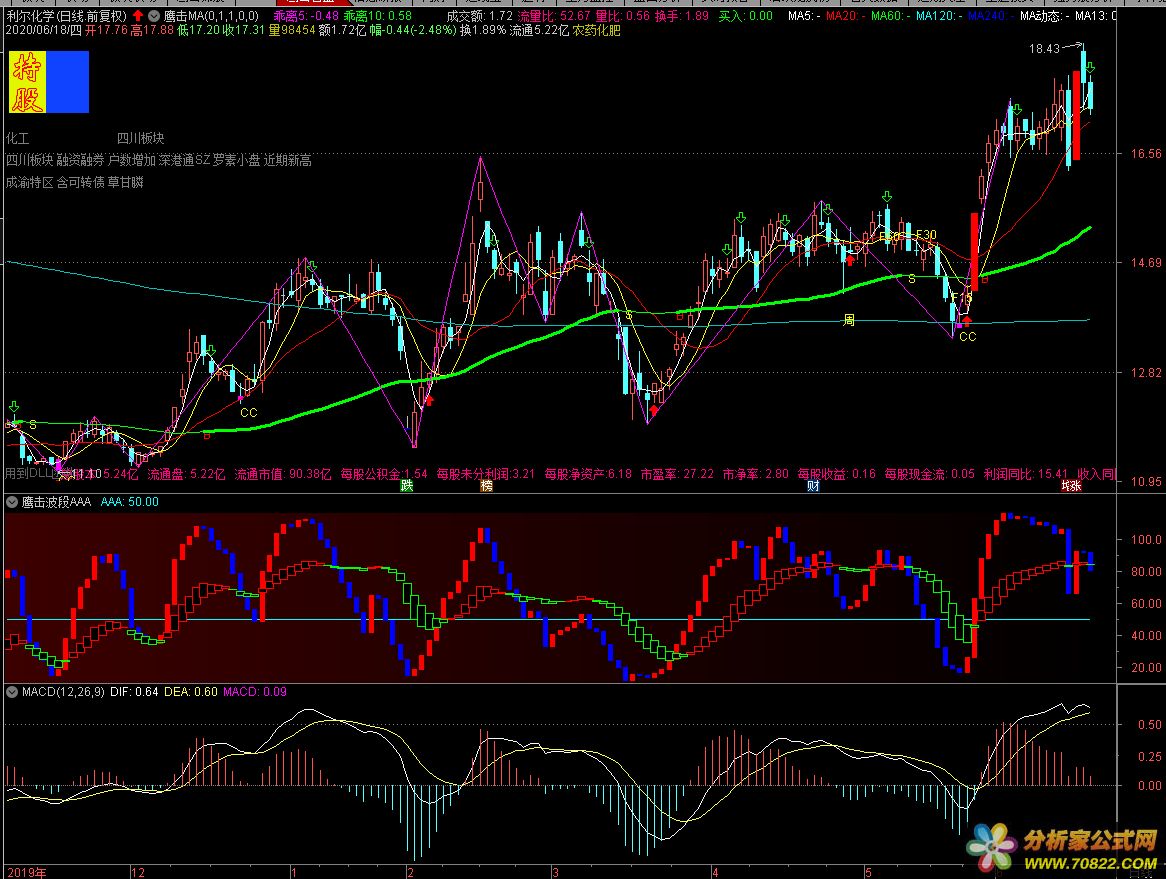Click the 市盈率: 27.22 figure
Image resolution: width=1166 pixels, height=879 pixels.
[677, 474]
